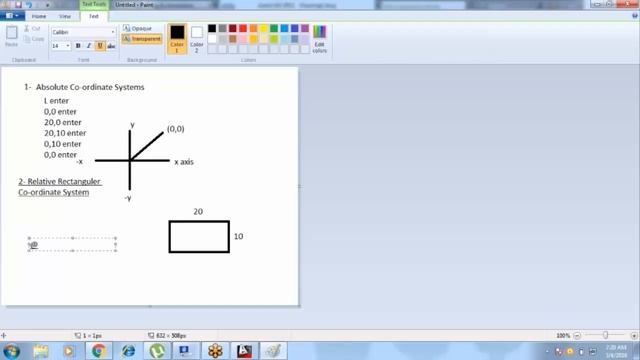The width and height of the screenshot is (640, 360).
Task: Pick the blue-gray swatch in second row
Action: tap(295, 39)
